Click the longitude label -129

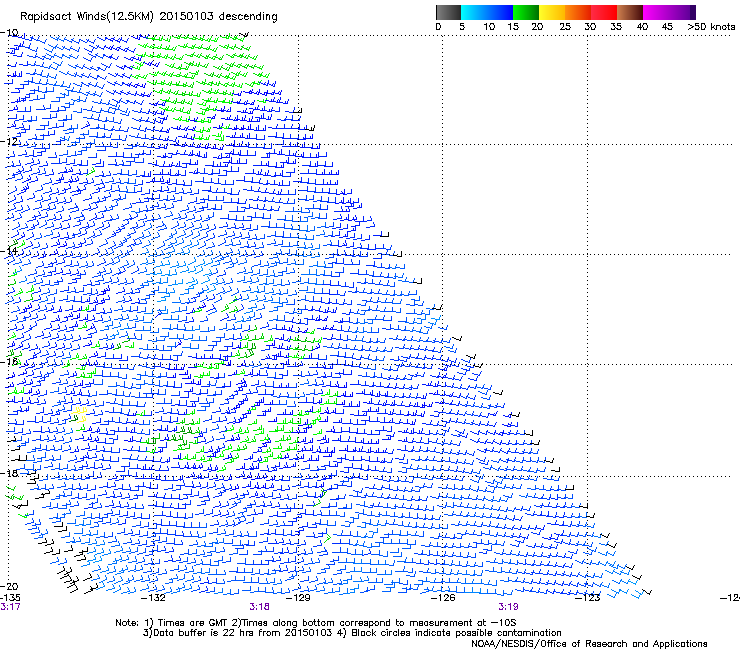[298, 598]
